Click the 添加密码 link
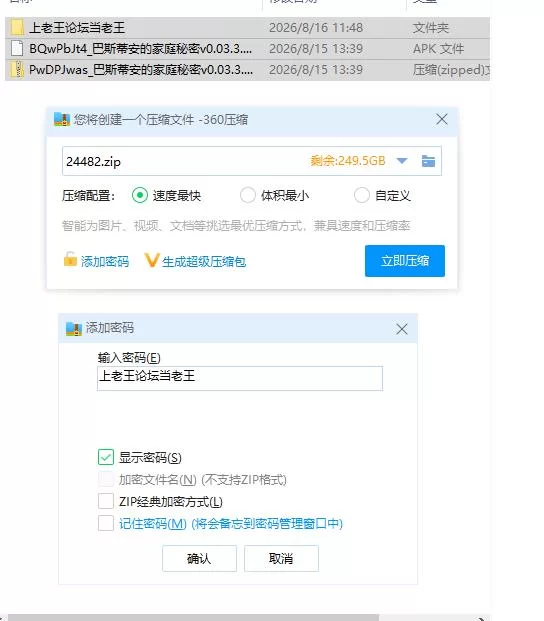Viewport: 544px width, 621px height. pyautogui.click(x=105, y=261)
